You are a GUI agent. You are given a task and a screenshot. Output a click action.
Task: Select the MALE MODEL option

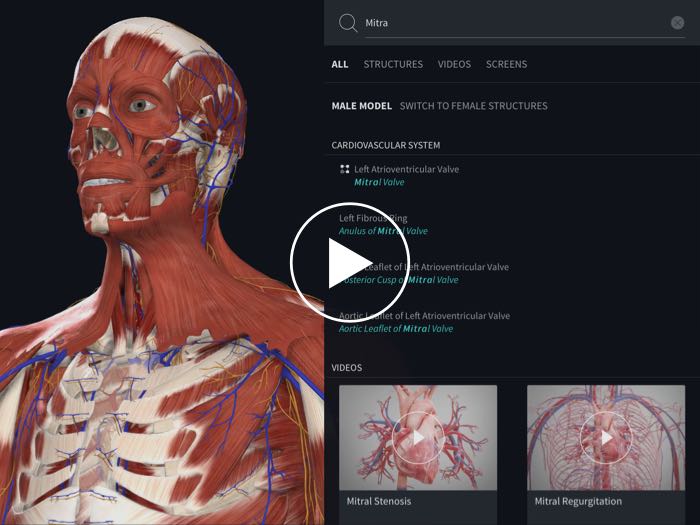click(362, 106)
